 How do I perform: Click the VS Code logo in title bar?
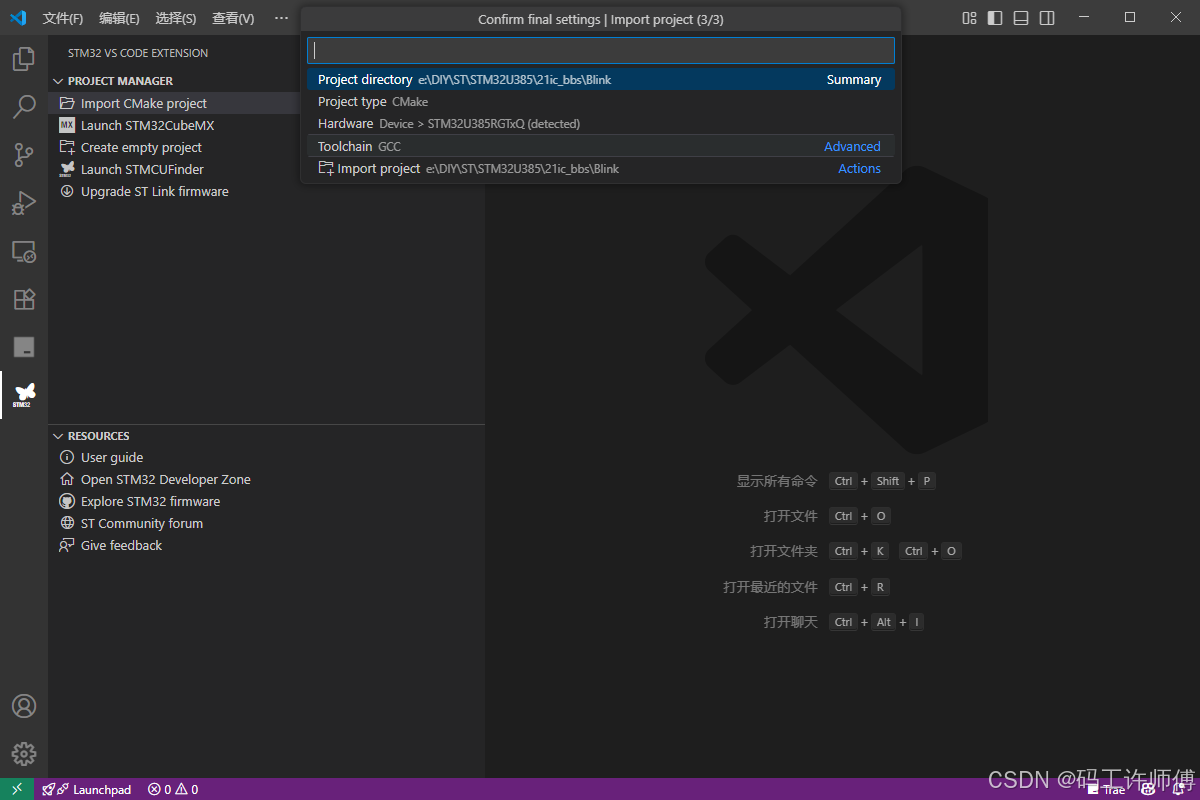click(x=18, y=18)
